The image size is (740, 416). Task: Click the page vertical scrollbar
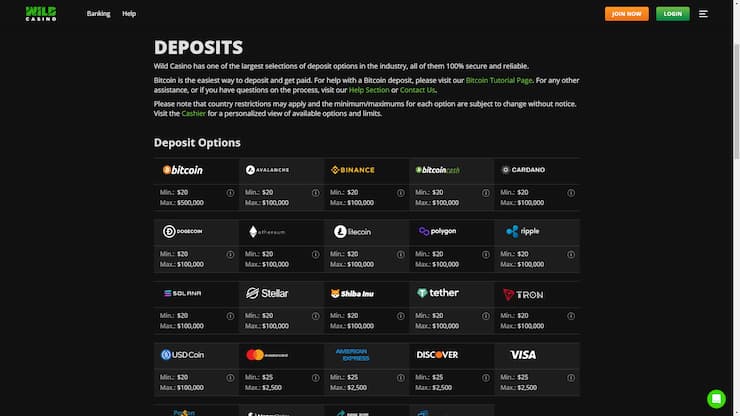(x=736, y=102)
